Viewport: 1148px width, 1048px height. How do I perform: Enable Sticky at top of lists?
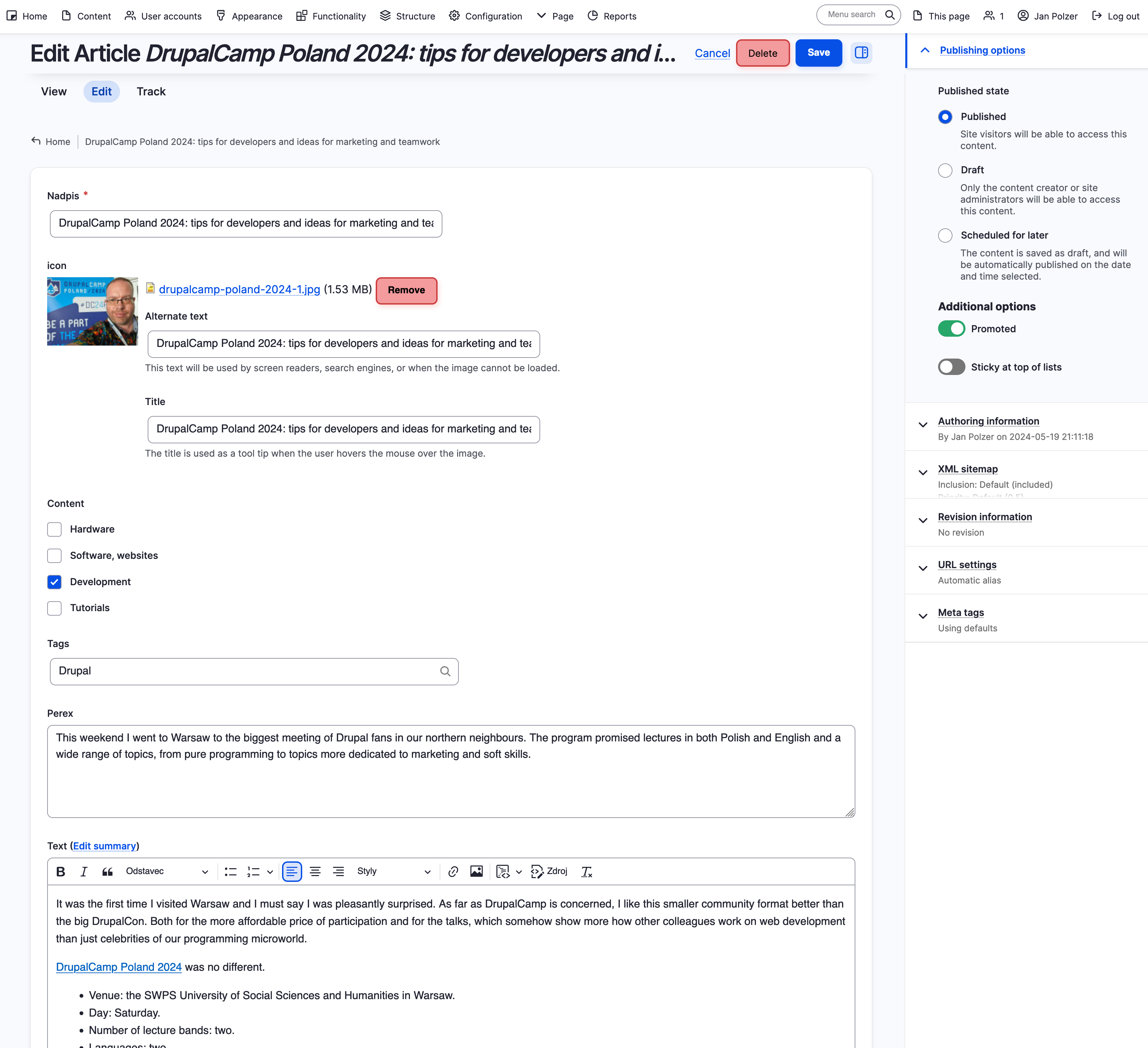click(951, 367)
